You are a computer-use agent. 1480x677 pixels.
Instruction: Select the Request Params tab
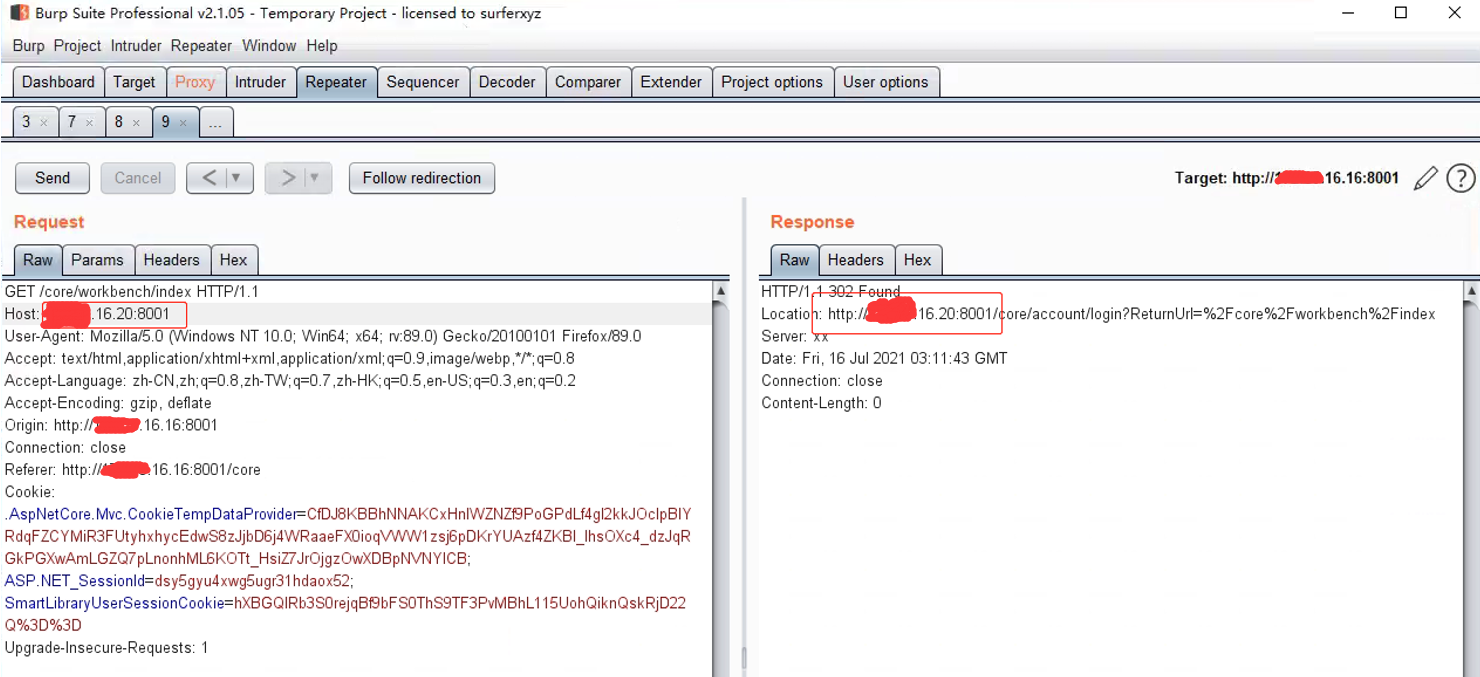[97, 260]
